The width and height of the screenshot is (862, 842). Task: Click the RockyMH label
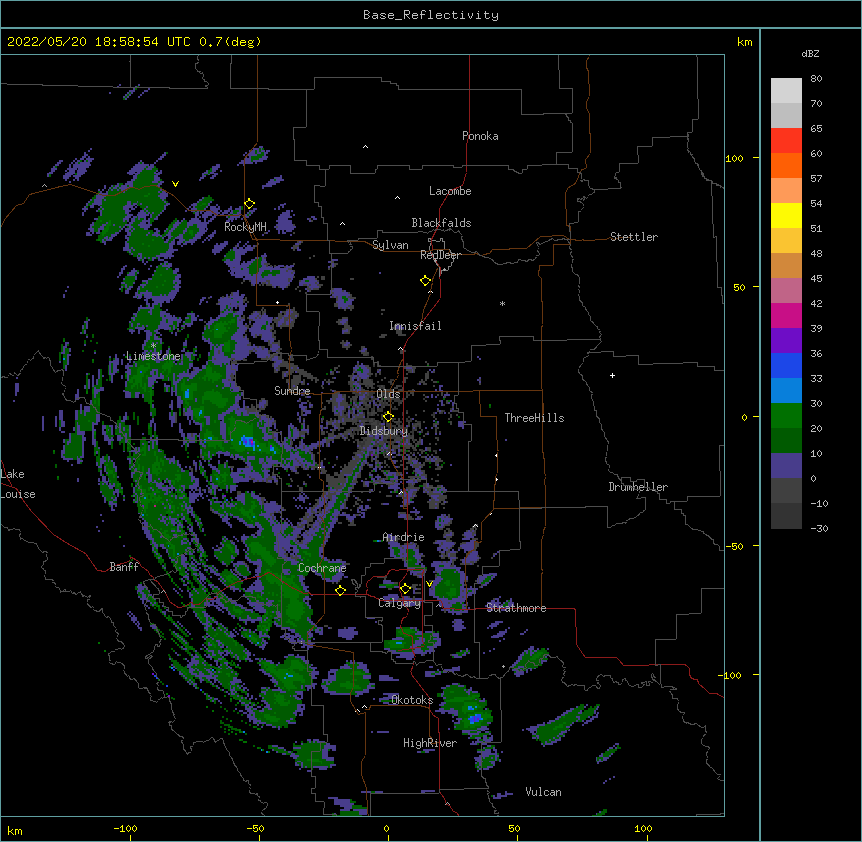click(245, 227)
